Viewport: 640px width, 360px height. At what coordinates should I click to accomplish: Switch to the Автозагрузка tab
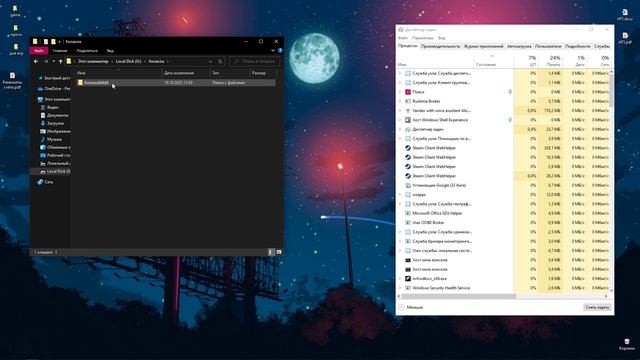[x=519, y=47]
